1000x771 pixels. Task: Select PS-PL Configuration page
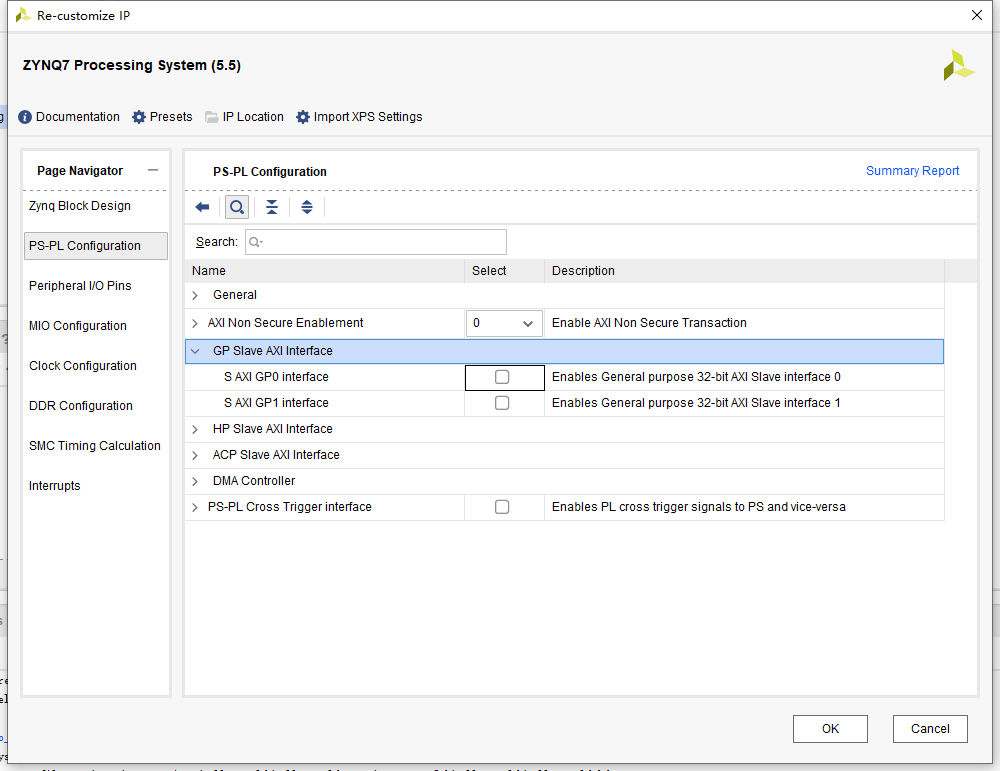click(96, 246)
